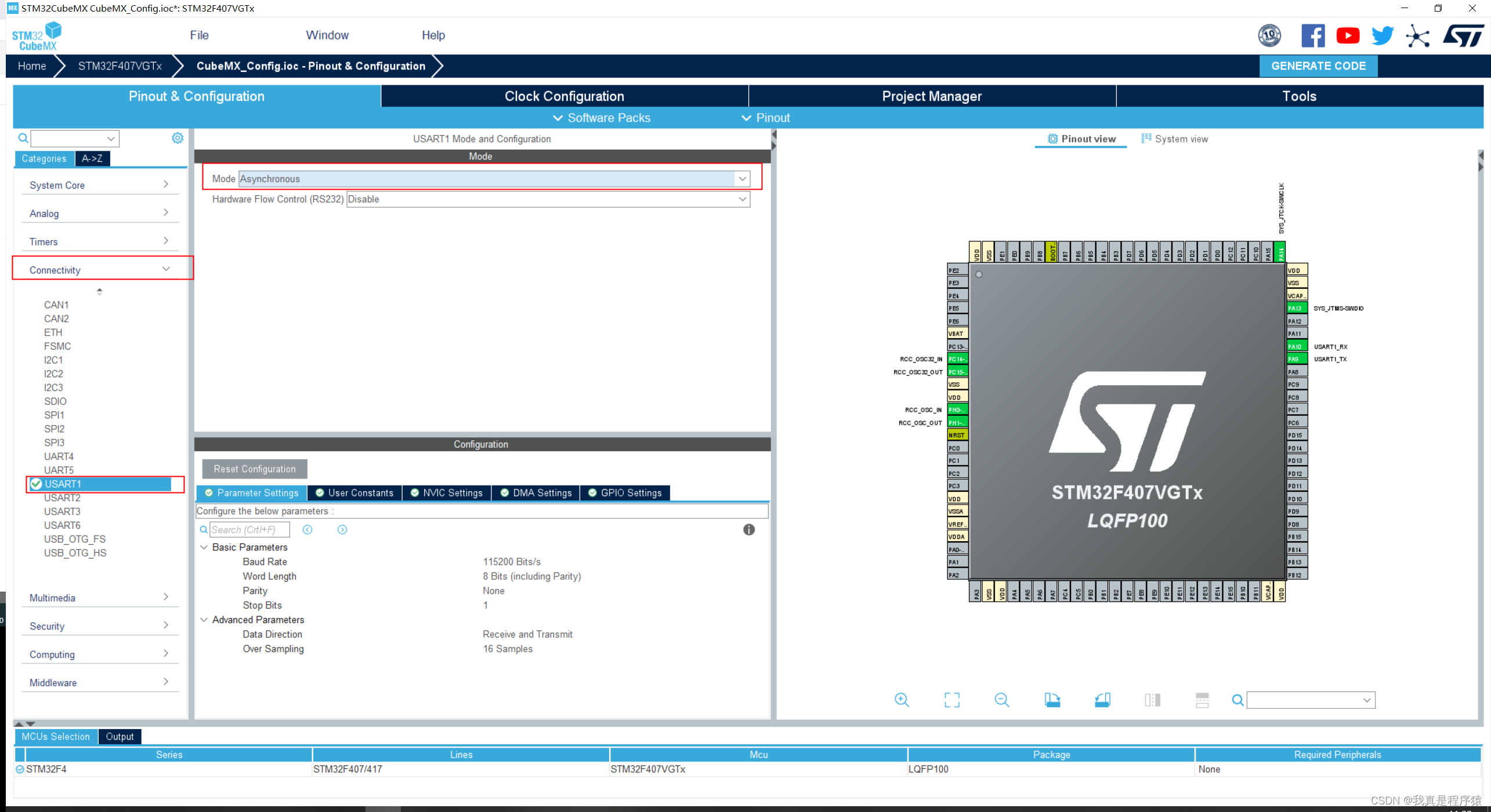
Task: Click the Reset Configuration button
Action: [254, 469]
